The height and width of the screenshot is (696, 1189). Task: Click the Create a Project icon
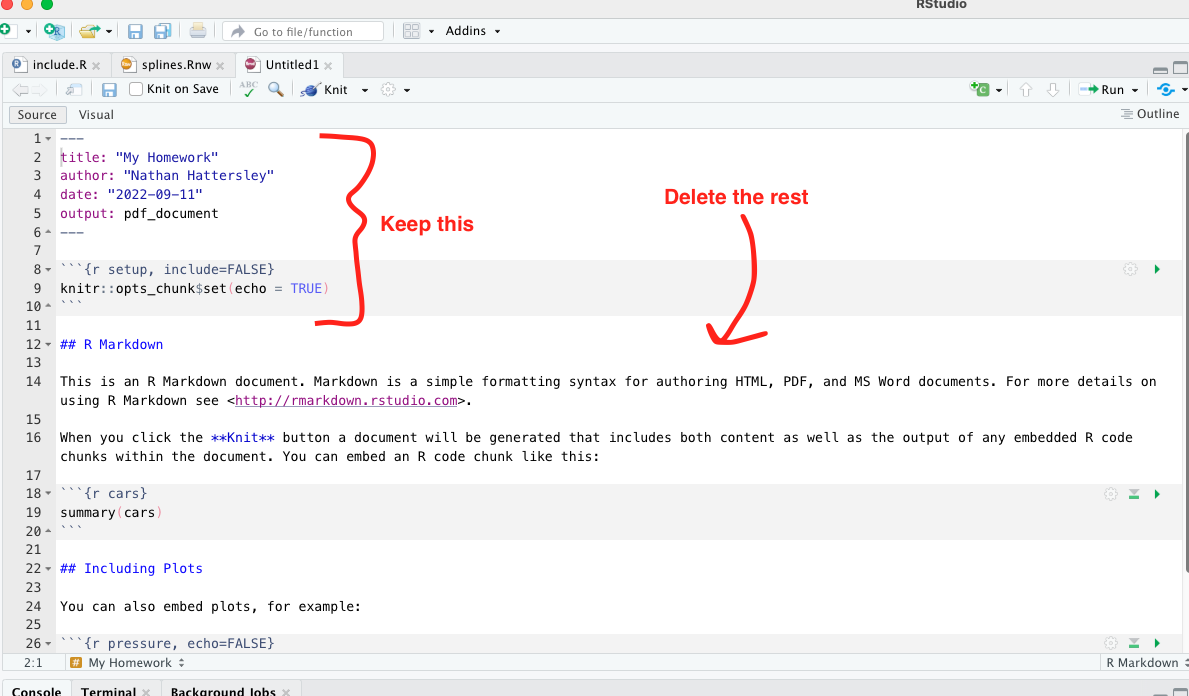click(x=55, y=31)
